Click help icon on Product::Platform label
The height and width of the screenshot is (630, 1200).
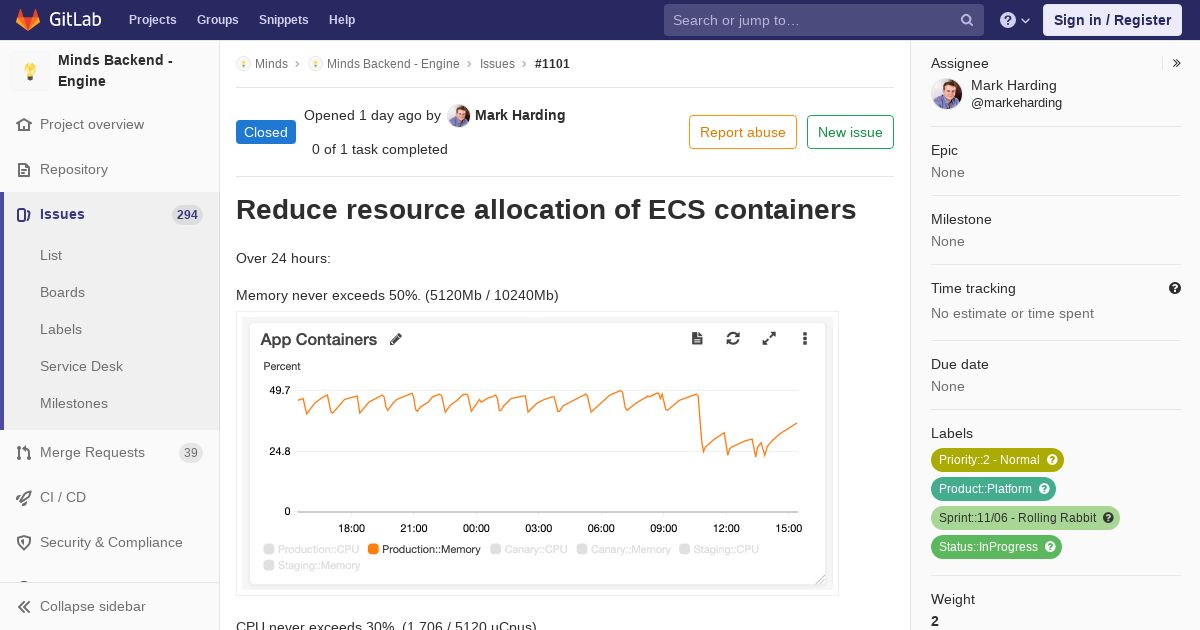coord(1044,489)
